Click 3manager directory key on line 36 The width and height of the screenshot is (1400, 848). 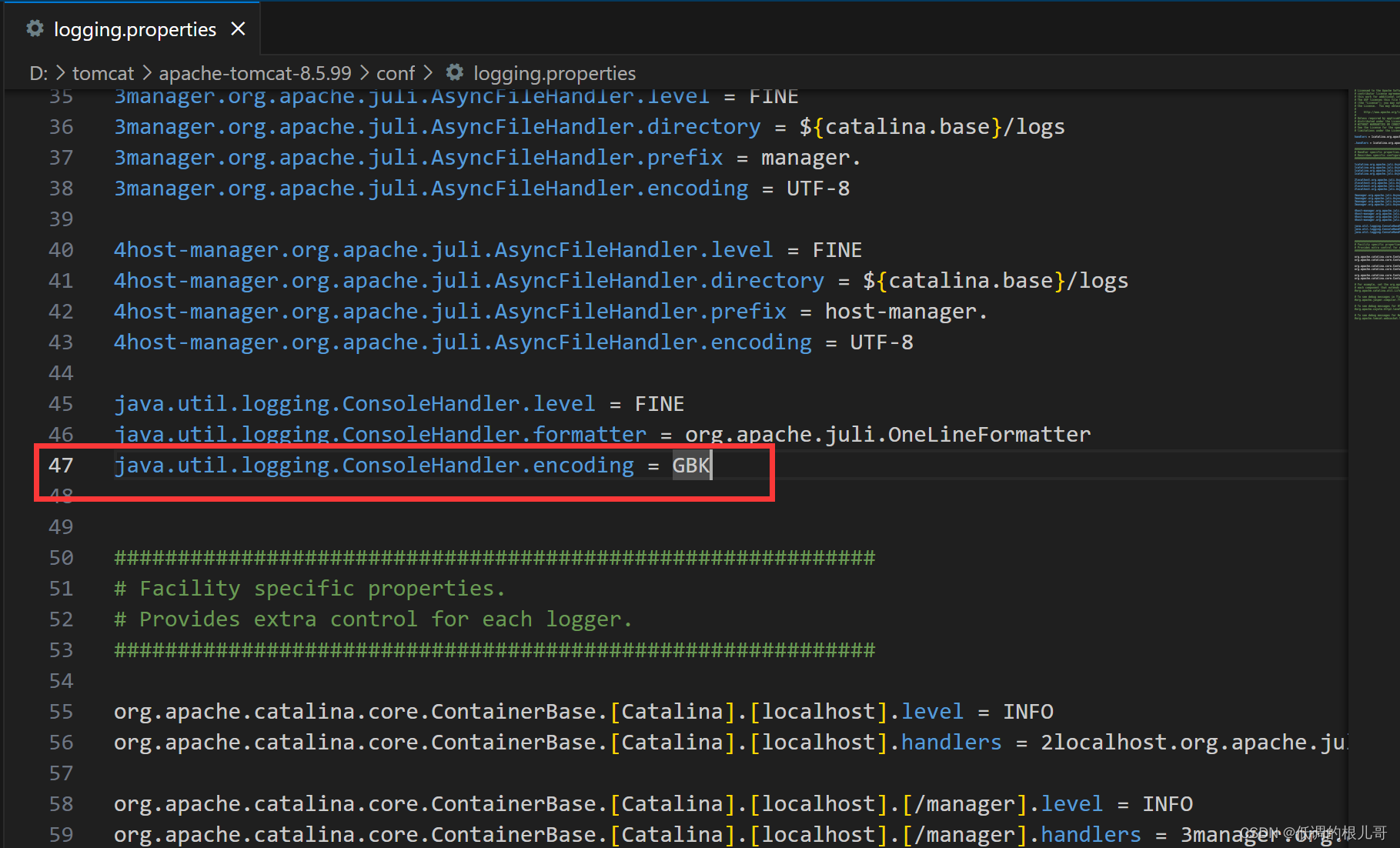tap(437, 127)
